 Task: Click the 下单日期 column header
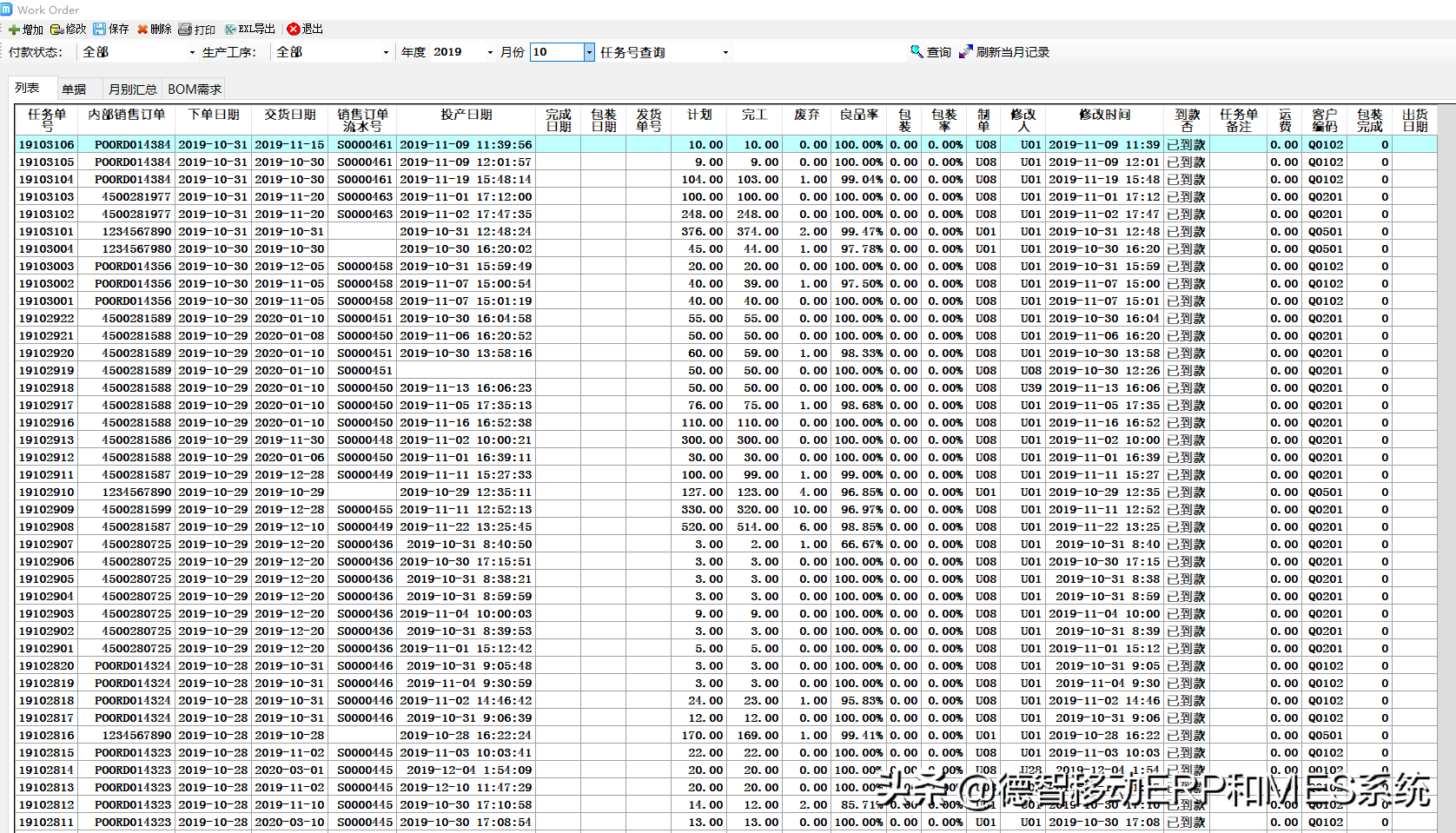214,120
